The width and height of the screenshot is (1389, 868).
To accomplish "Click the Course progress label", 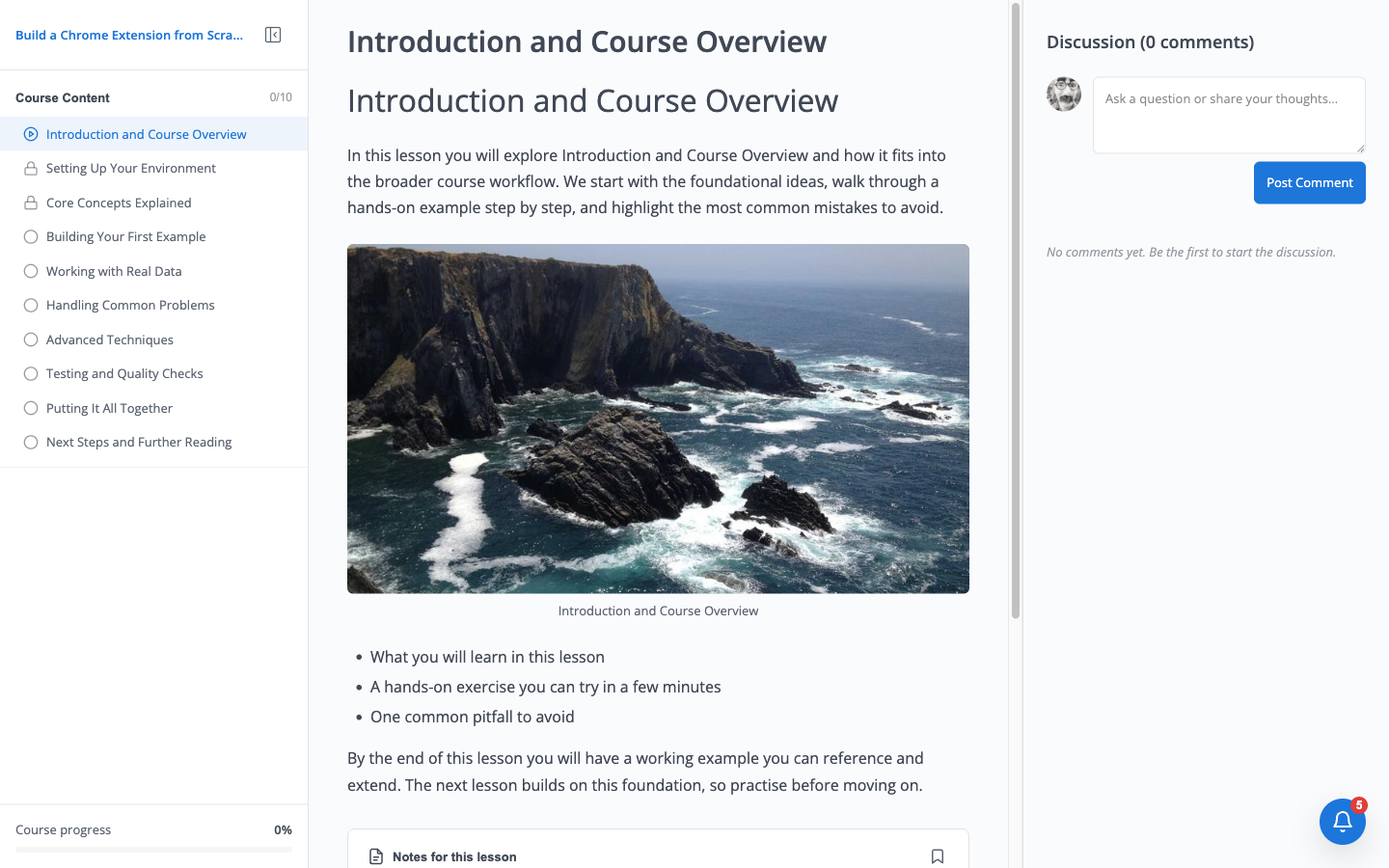I will (x=63, y=829).
